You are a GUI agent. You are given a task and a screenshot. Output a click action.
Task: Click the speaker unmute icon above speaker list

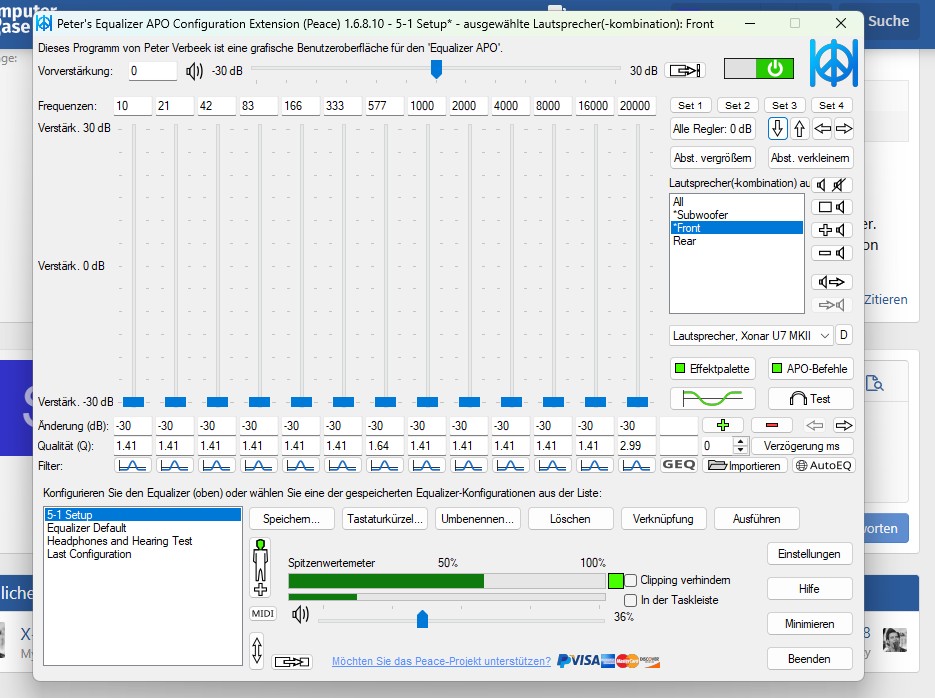pos(822,185)
